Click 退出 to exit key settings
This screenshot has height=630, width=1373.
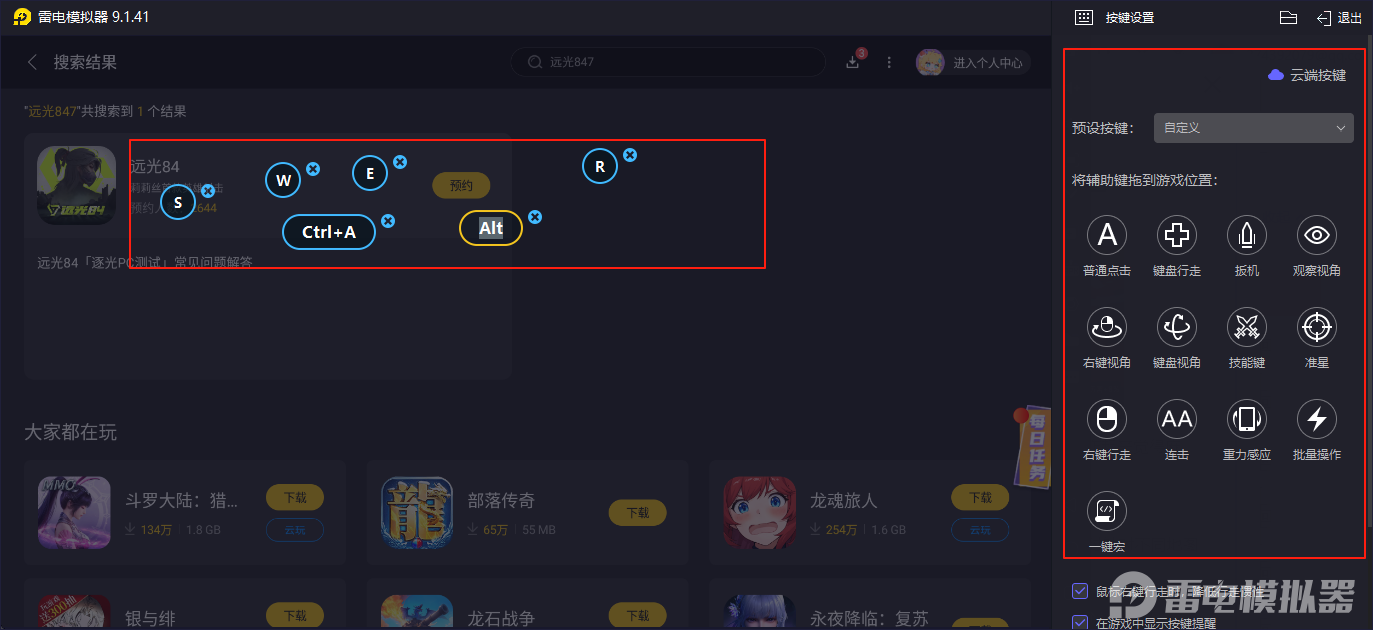click(x=1339, y=18)
